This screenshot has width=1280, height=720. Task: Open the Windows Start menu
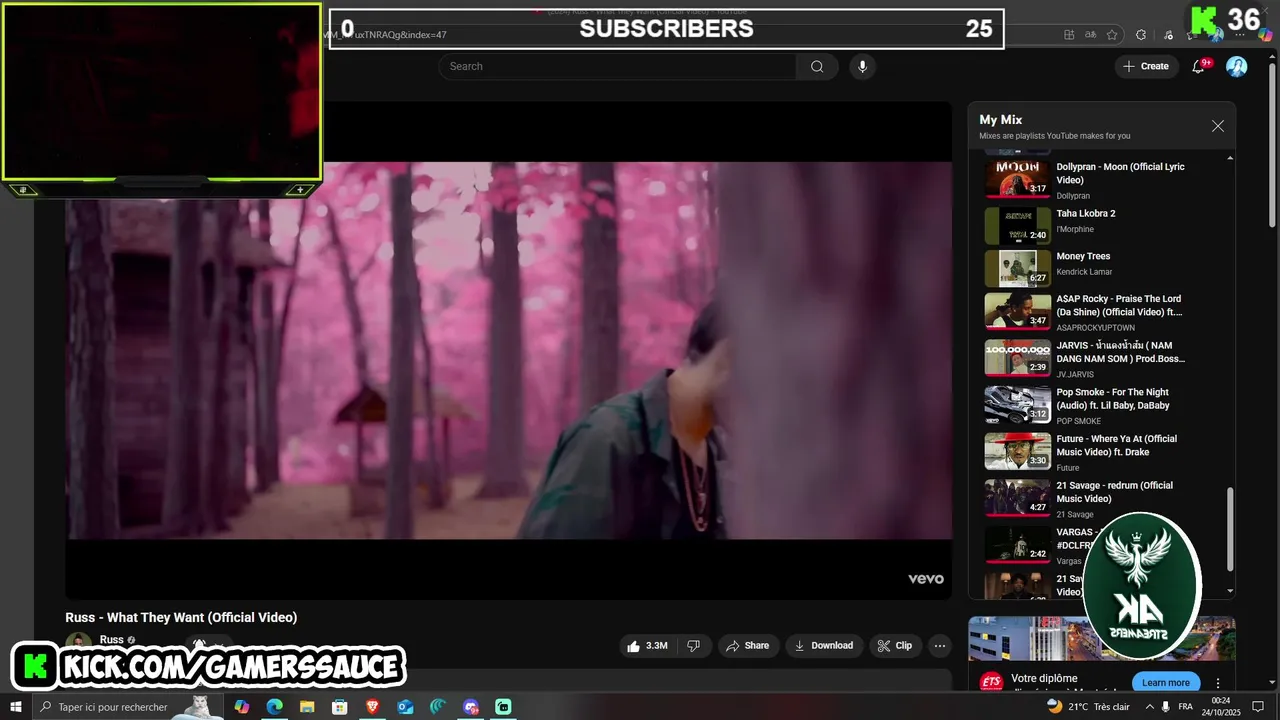click(15, 707)
